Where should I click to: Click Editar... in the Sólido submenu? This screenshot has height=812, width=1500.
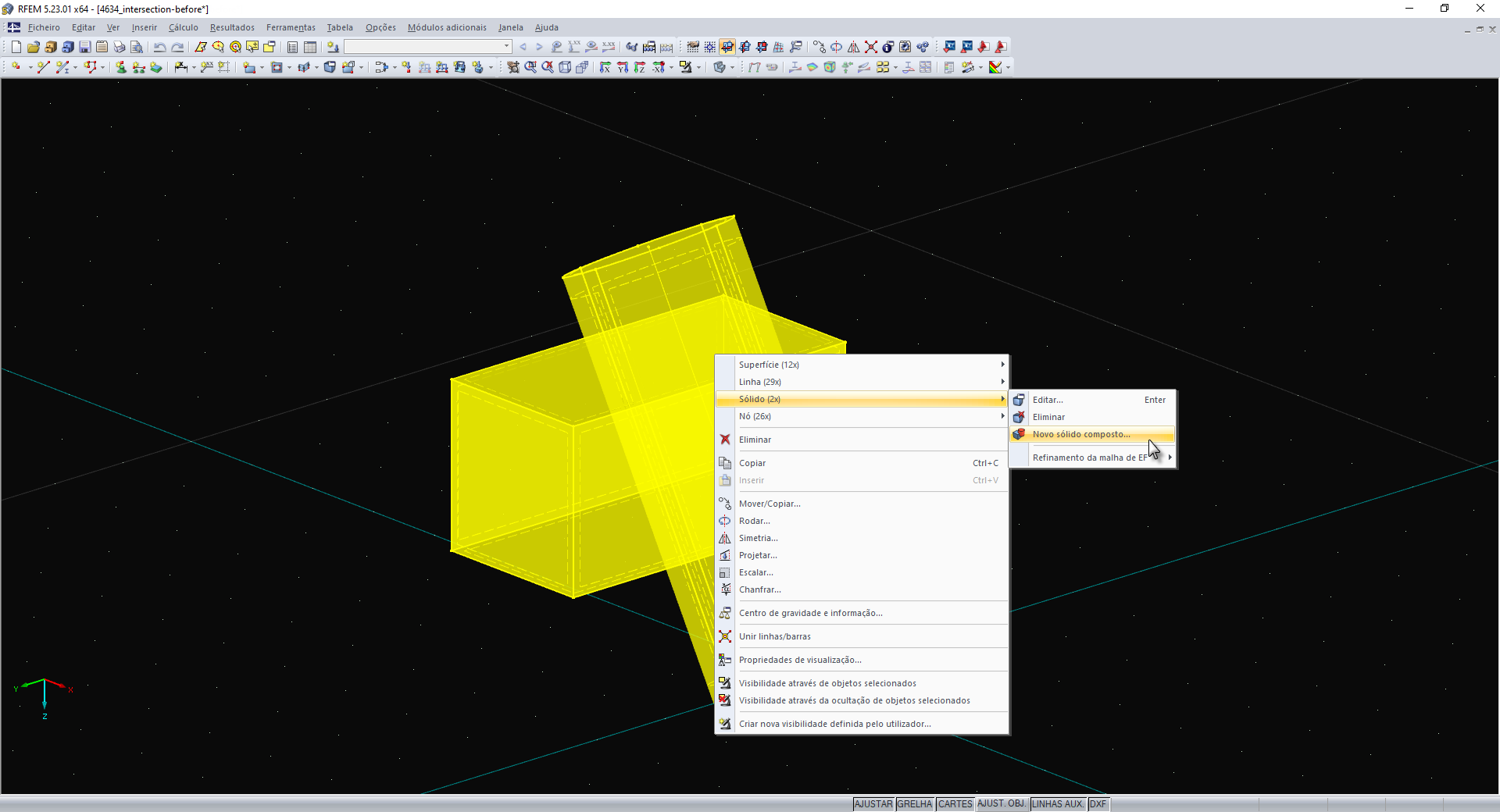pos(1048,400)
